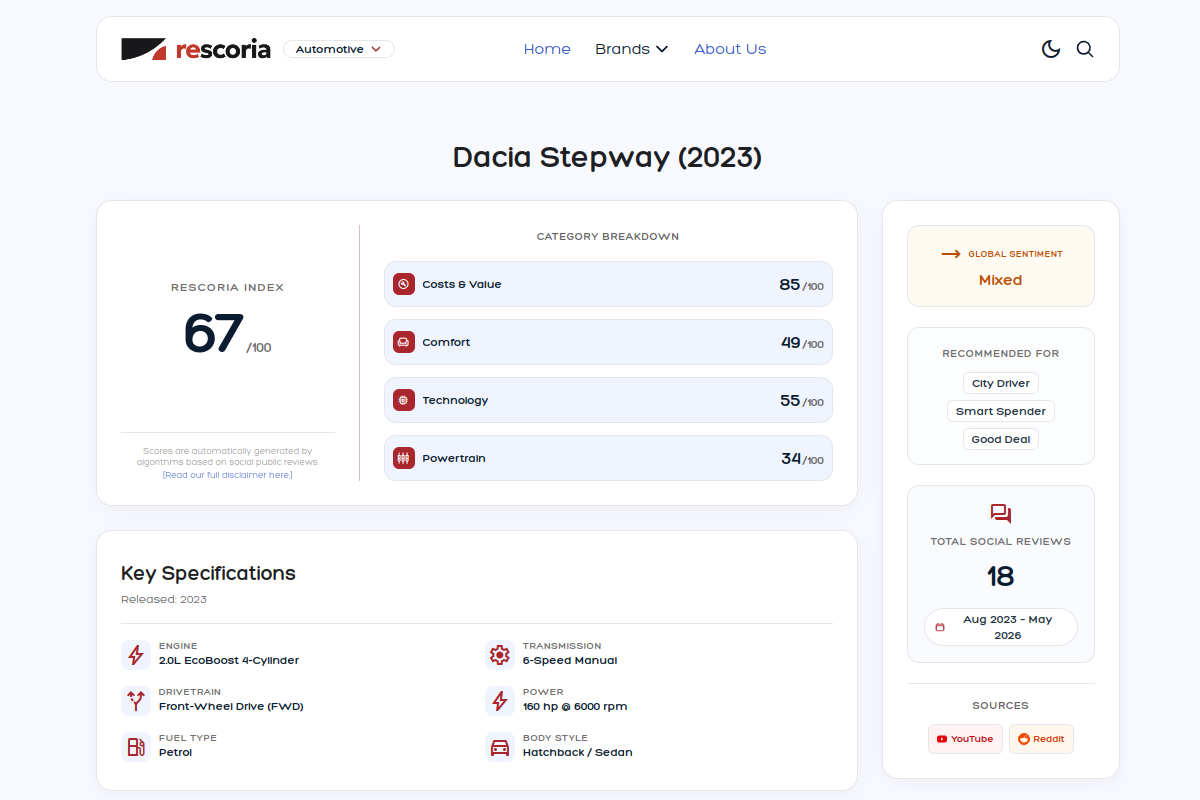Click the Technology globe icon
Screen dimensions: 1200x800
point(404,400)
